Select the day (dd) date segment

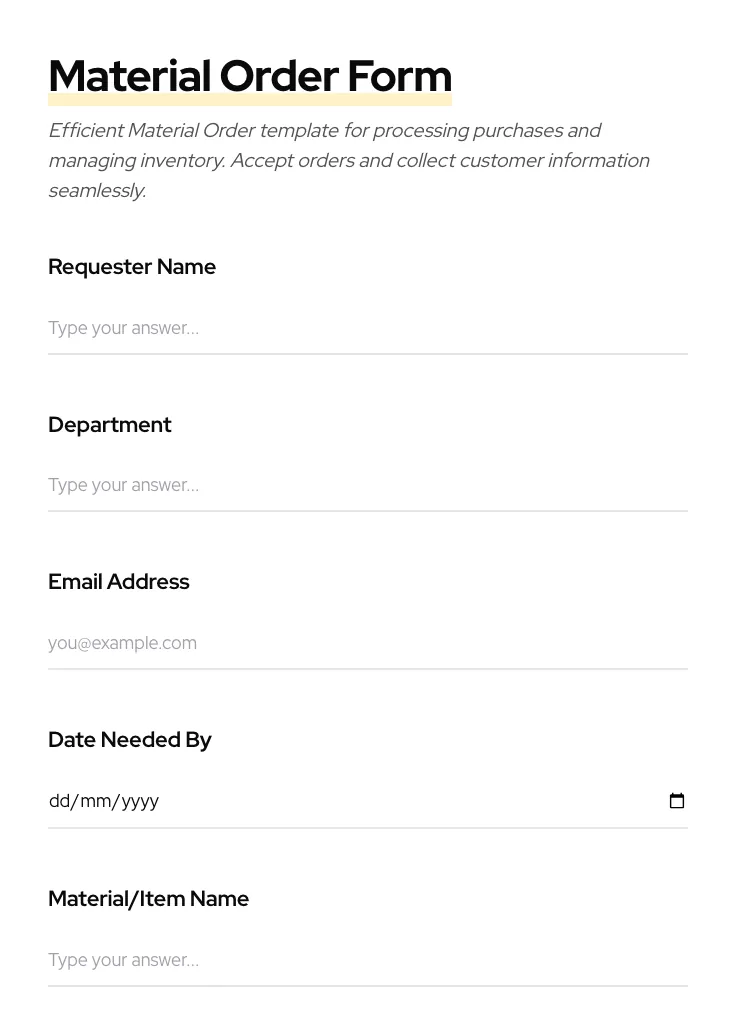tap(60, 801)
